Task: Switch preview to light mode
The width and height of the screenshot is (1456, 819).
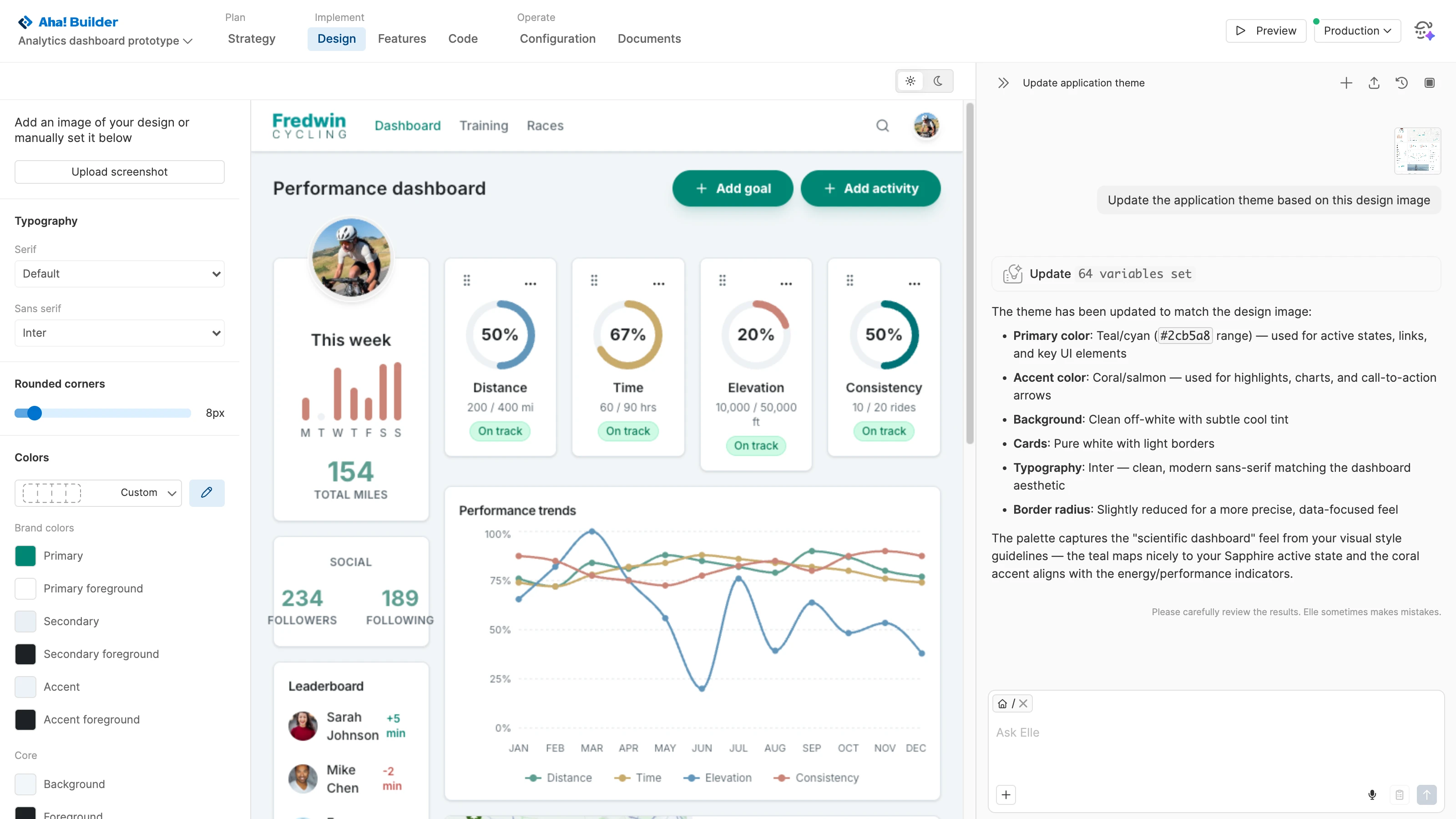Action: tap(910, 81)
